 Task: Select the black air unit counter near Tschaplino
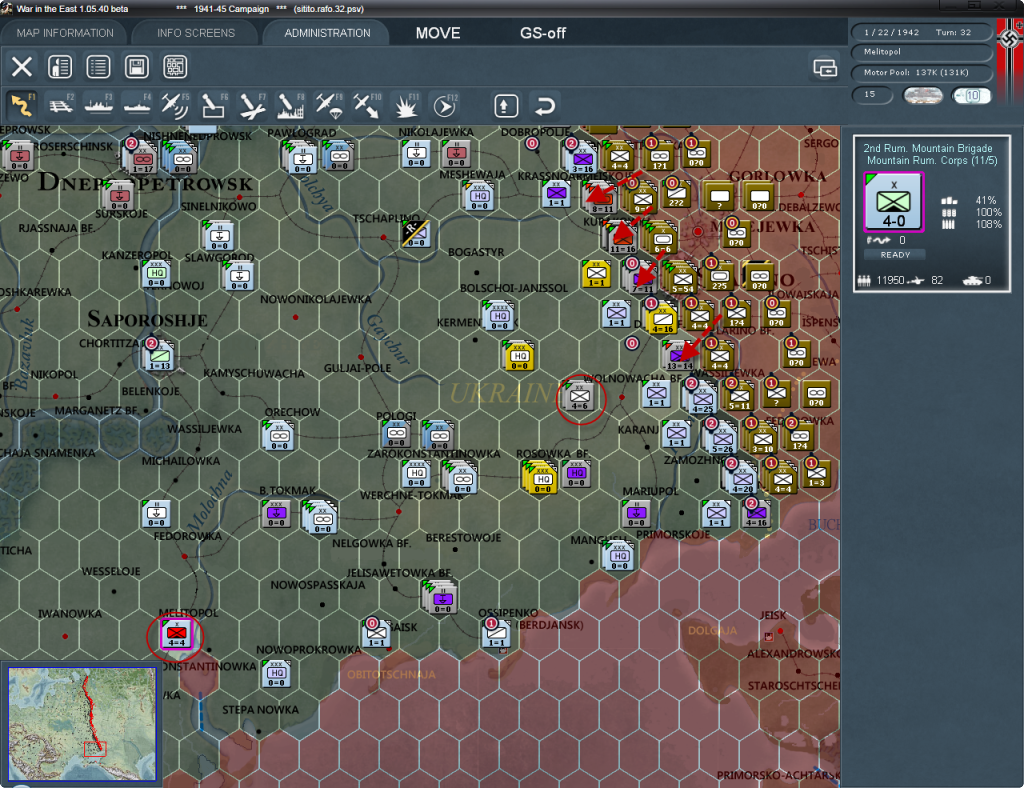tap(415, 234)
